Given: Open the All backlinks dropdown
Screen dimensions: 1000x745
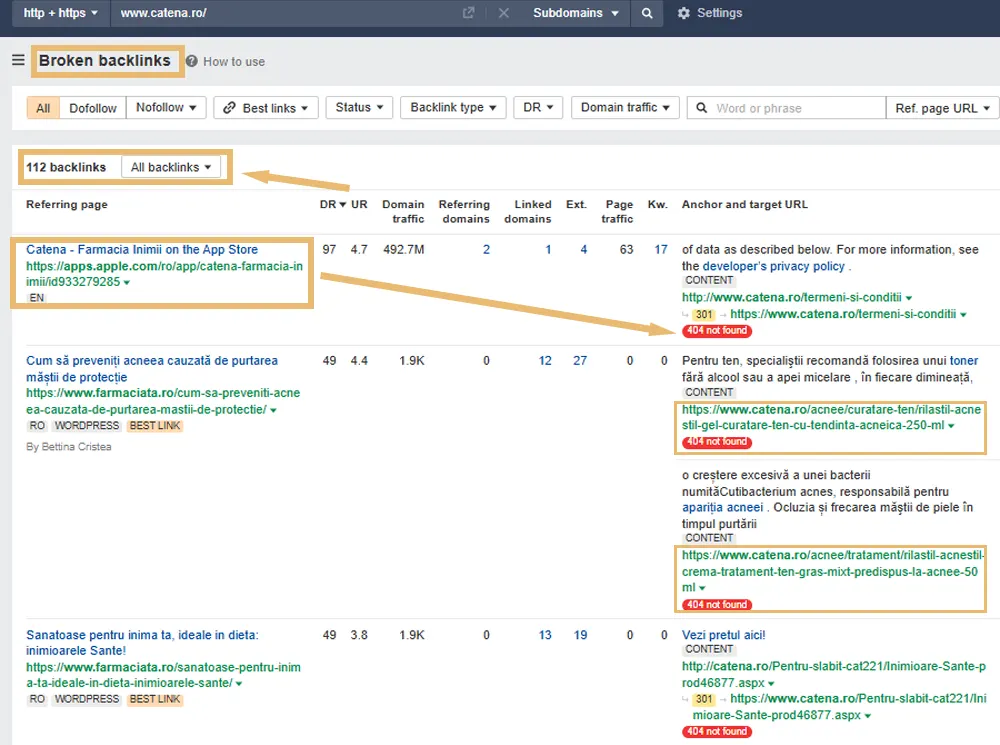Looking at the screenshot, I should pos(171,167).
